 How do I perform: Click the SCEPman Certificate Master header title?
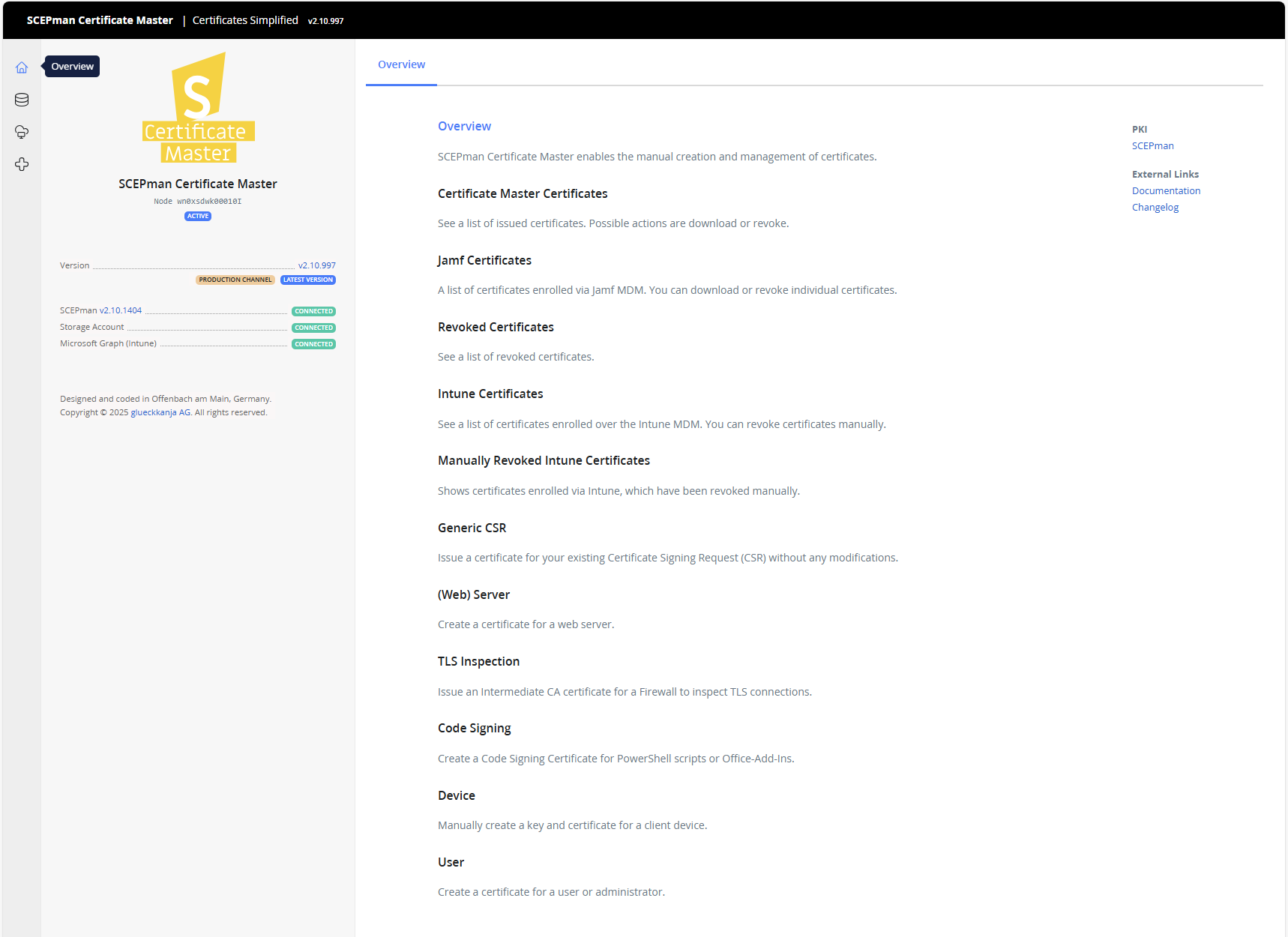click(x=100, y=20)
